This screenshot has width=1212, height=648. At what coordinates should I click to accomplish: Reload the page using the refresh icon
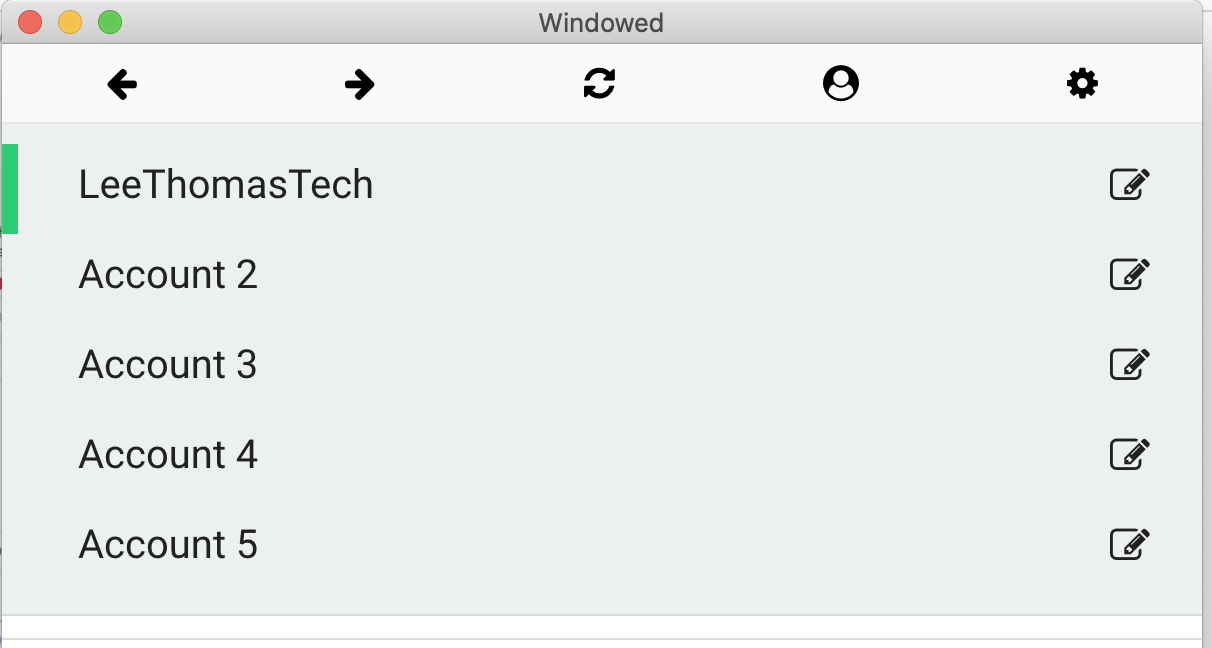(x=599, y=84)
